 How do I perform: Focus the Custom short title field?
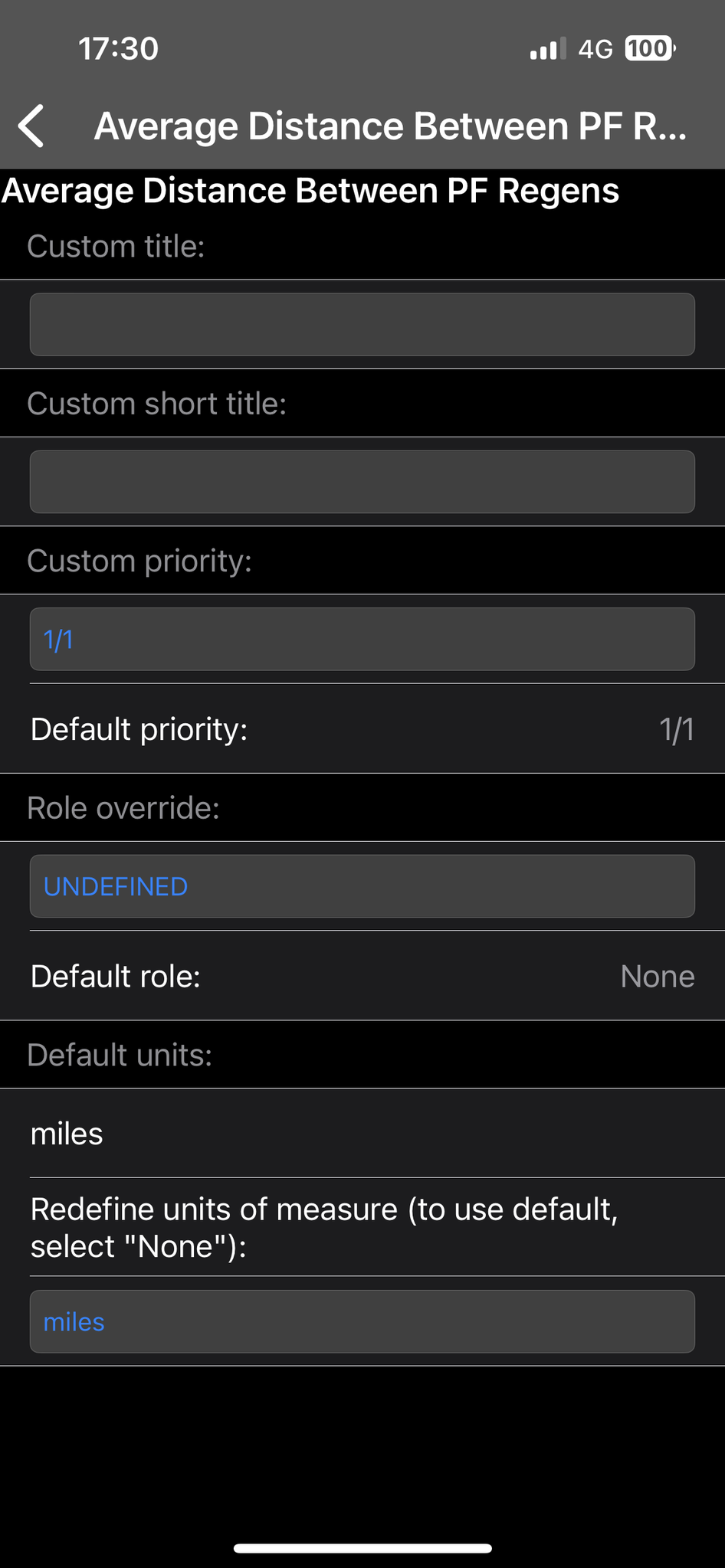point(362,482)
